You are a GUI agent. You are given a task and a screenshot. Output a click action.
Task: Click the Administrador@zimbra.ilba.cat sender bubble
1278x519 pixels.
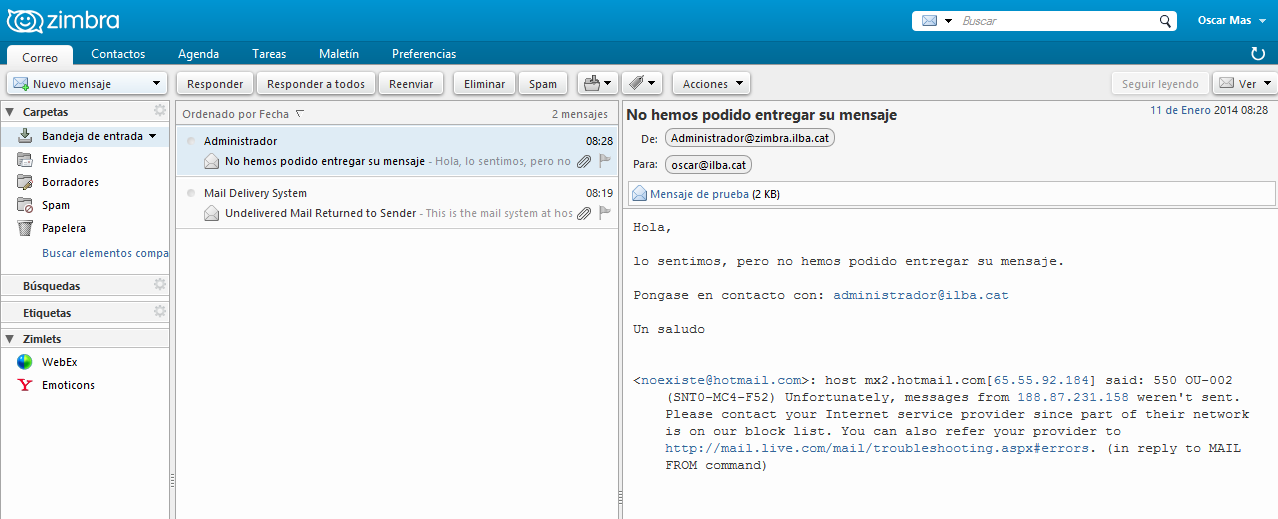point(750,138)
